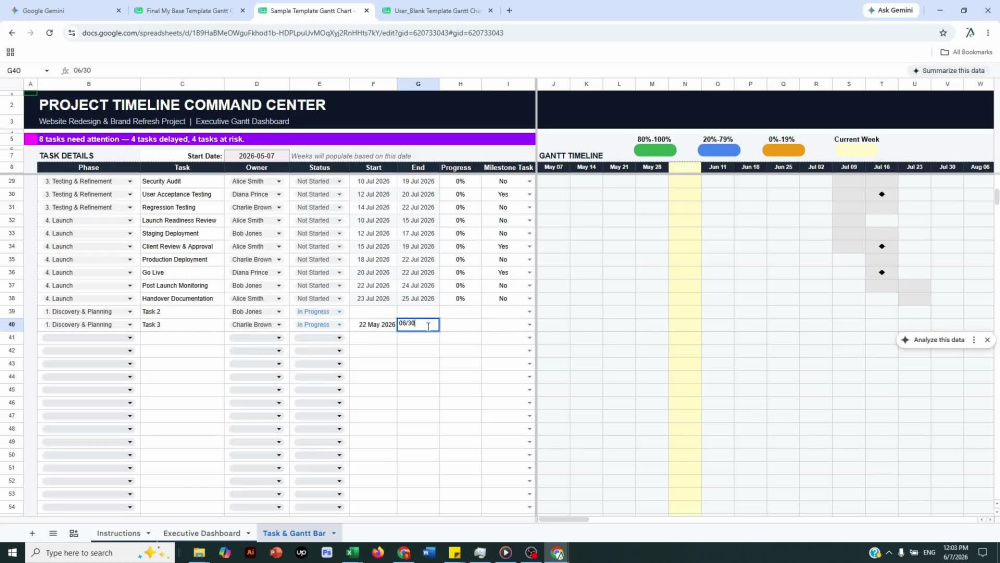
Task: Click the Client Review & Approval cell
Action: point(182,246)
